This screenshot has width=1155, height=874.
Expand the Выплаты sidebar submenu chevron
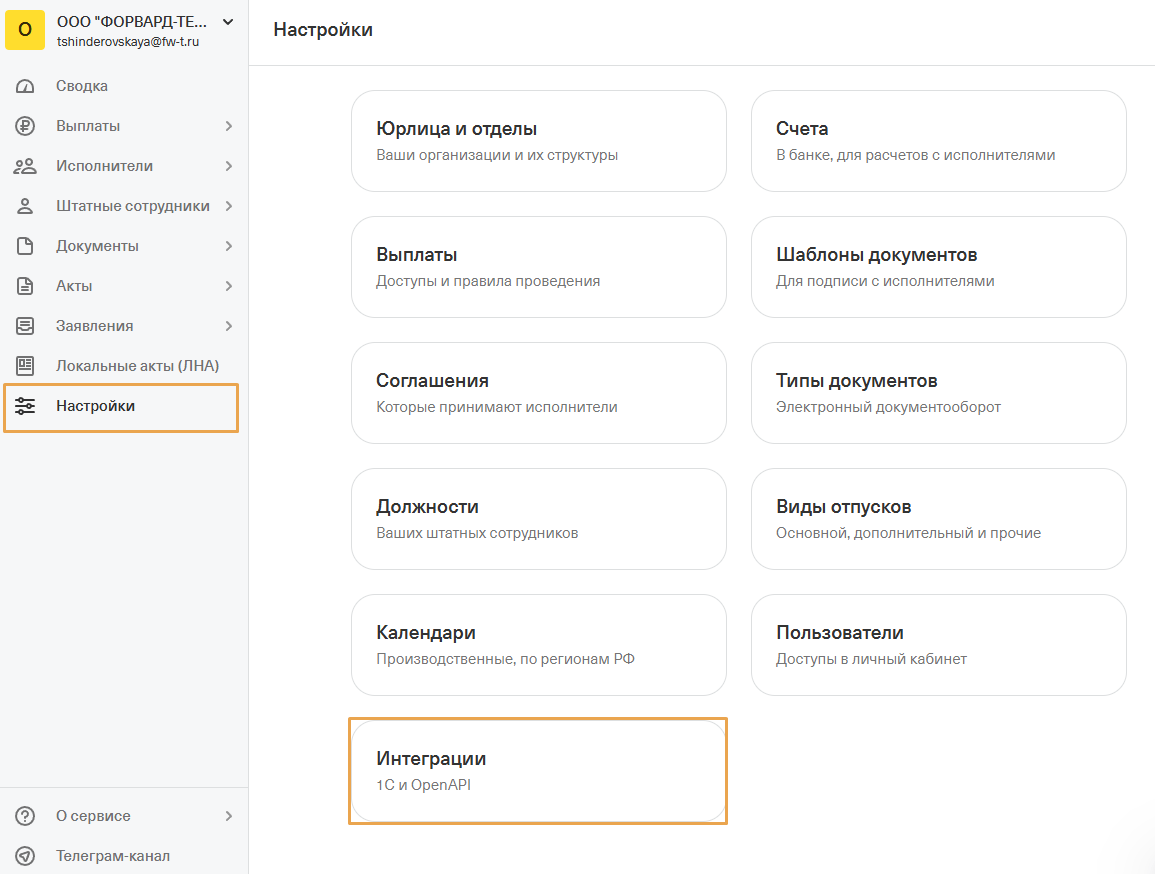point(229,126)
